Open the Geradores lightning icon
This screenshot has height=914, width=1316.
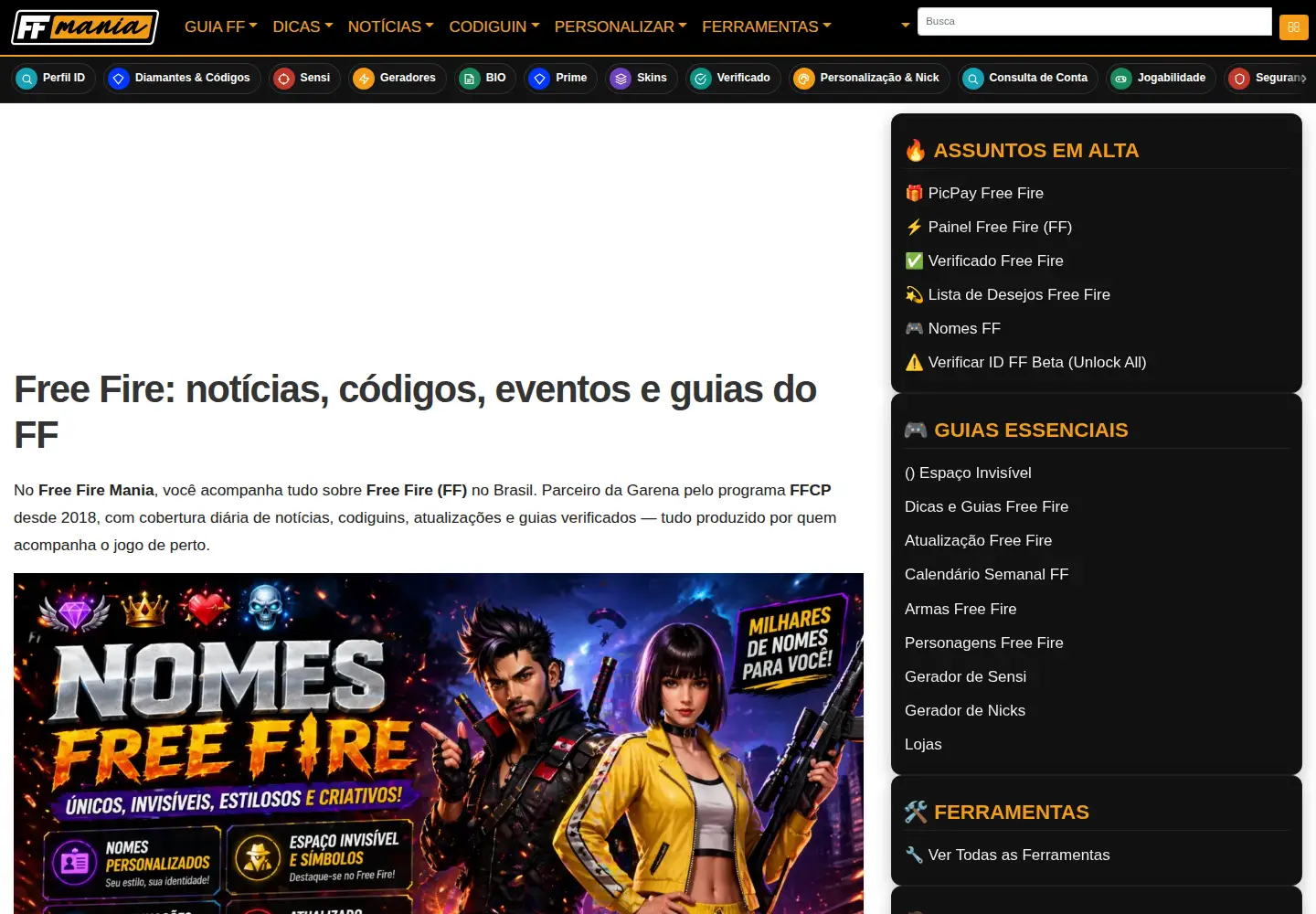click(x=364, y=79)
